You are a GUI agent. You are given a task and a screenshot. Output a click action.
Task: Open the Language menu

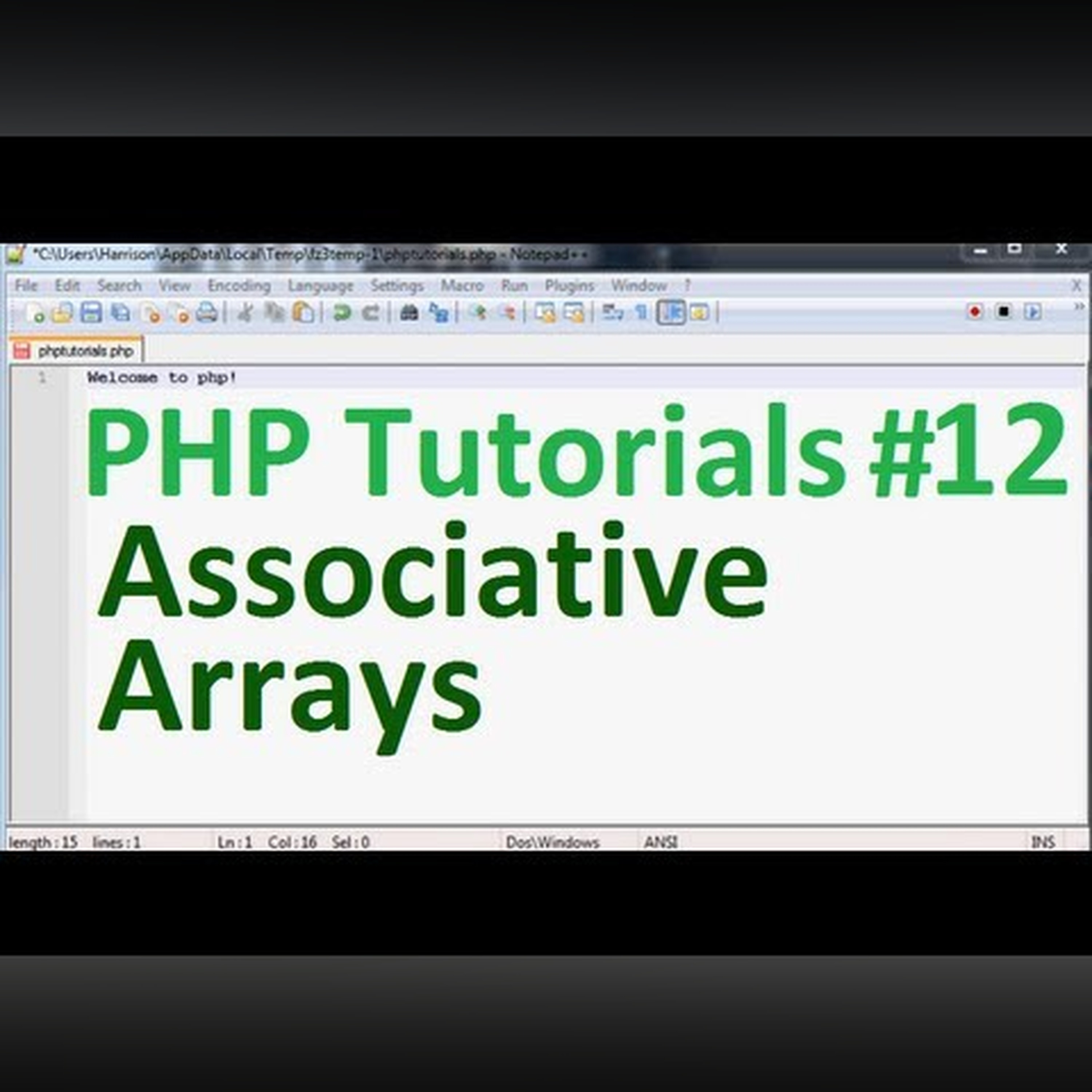point(320,285)
